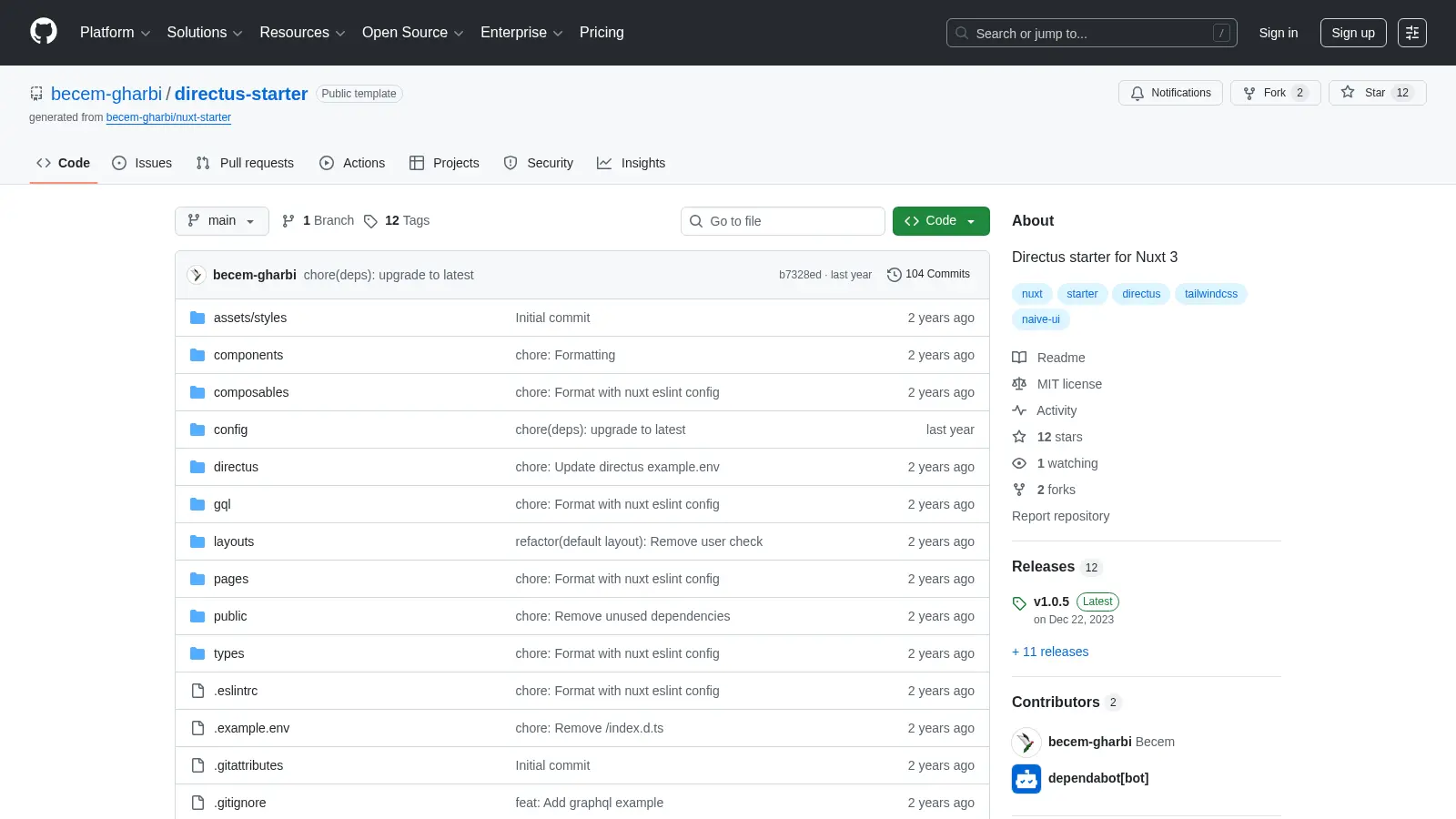Click the forks icon in About section
This screenshot has width=1456, height=819.
(1019, 490)
